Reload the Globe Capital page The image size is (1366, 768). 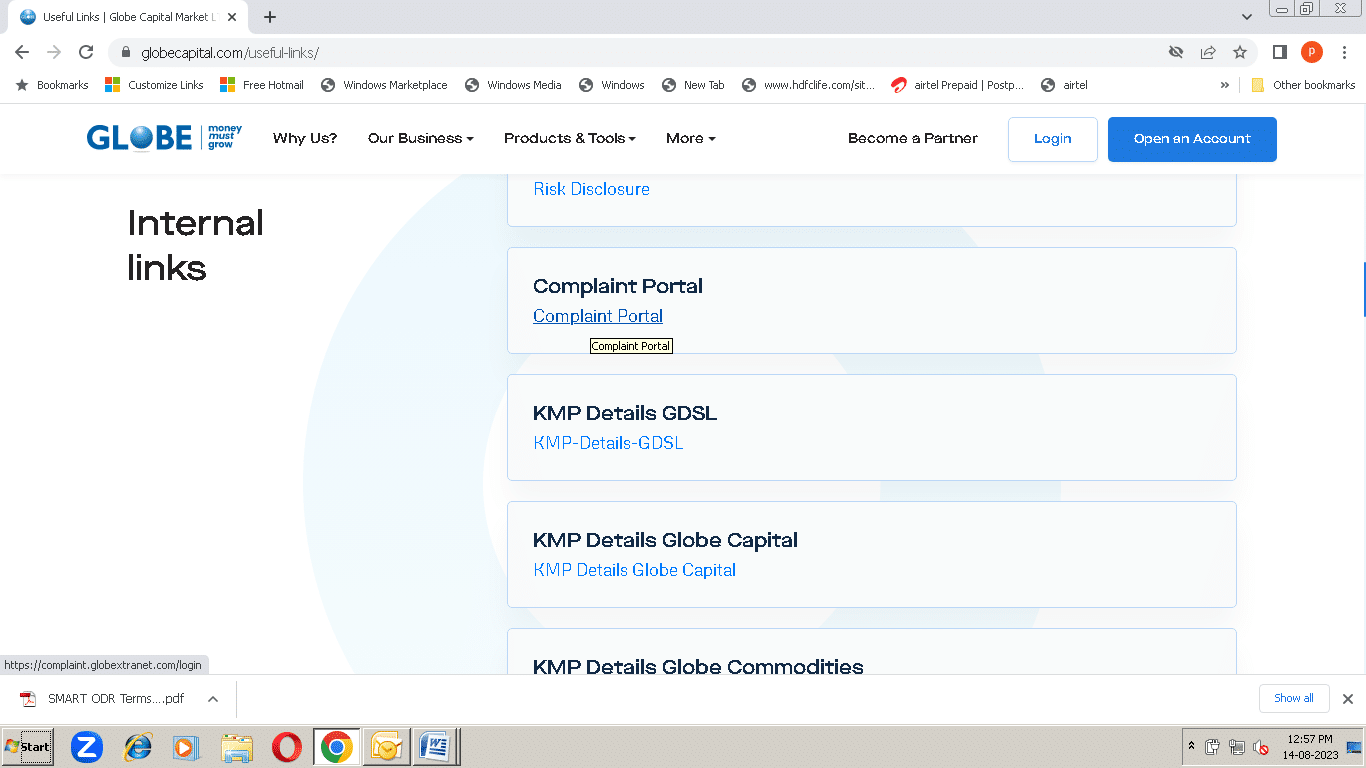86,52
